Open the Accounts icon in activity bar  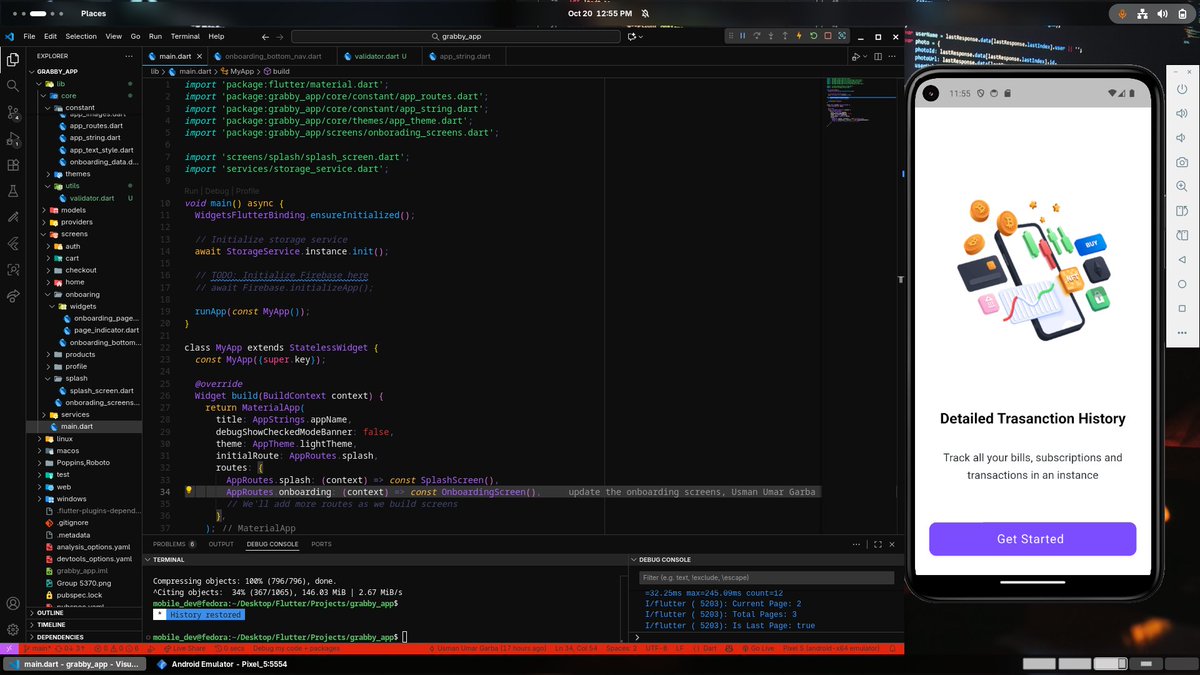tap(13, 604)
